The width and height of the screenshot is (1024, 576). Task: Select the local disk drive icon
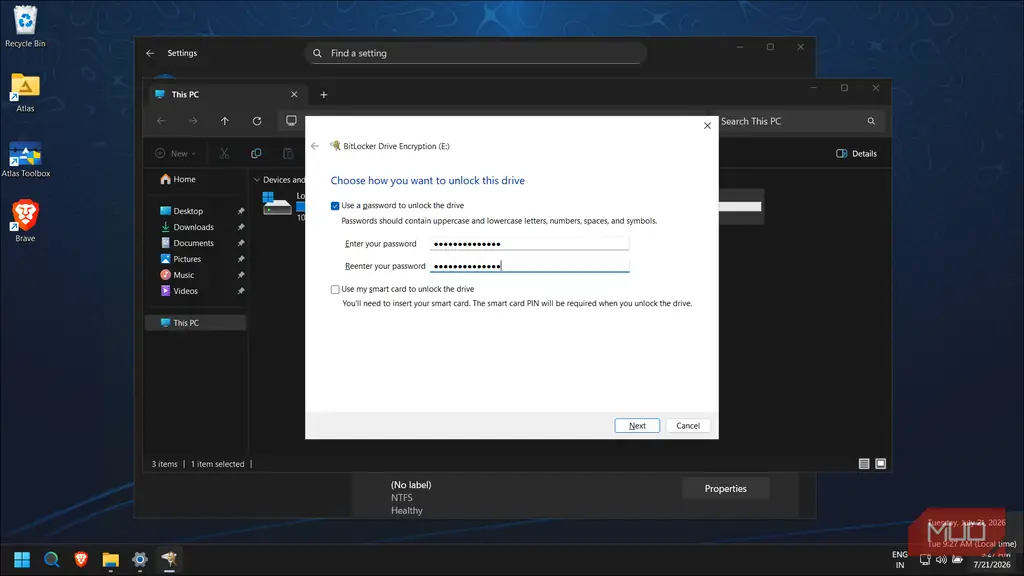pos(277,204)
